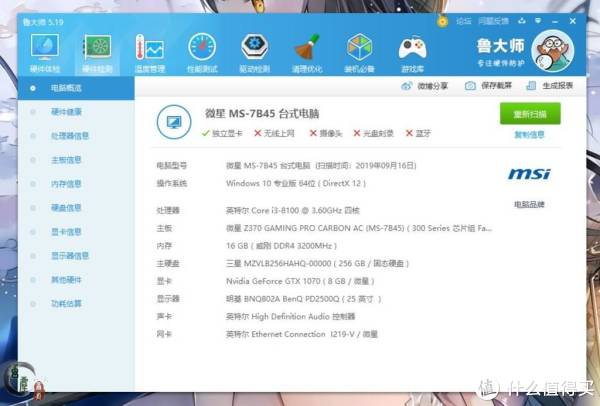The image size is (600, 406).
Task: Click the 鲁大师 mascot avatar
Action: [553, 51]
